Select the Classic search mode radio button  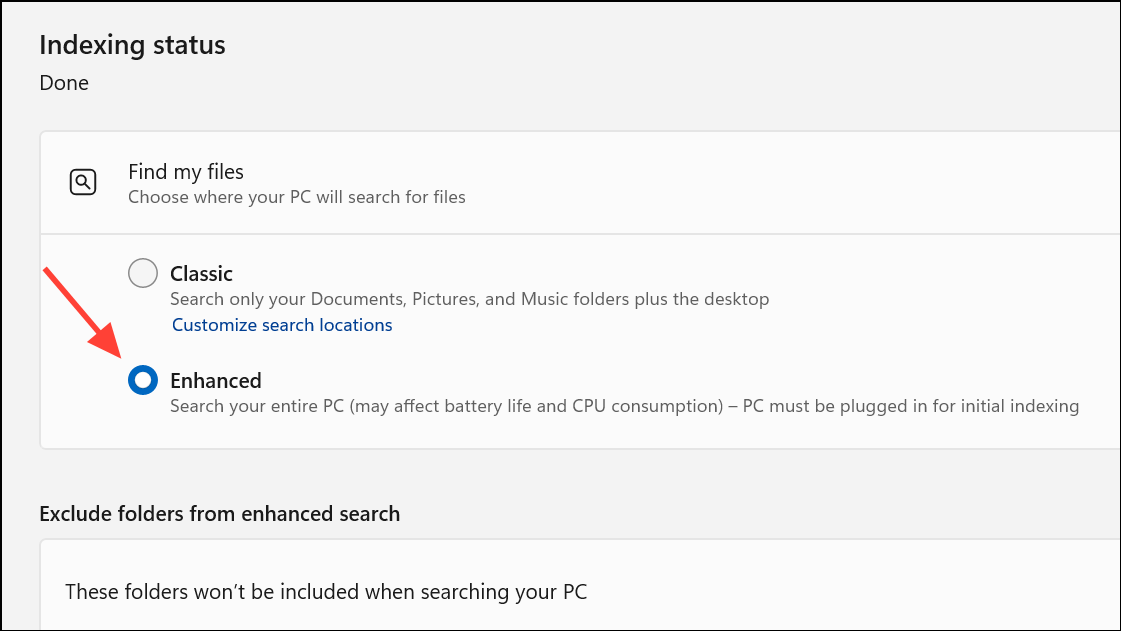point(143,272)
